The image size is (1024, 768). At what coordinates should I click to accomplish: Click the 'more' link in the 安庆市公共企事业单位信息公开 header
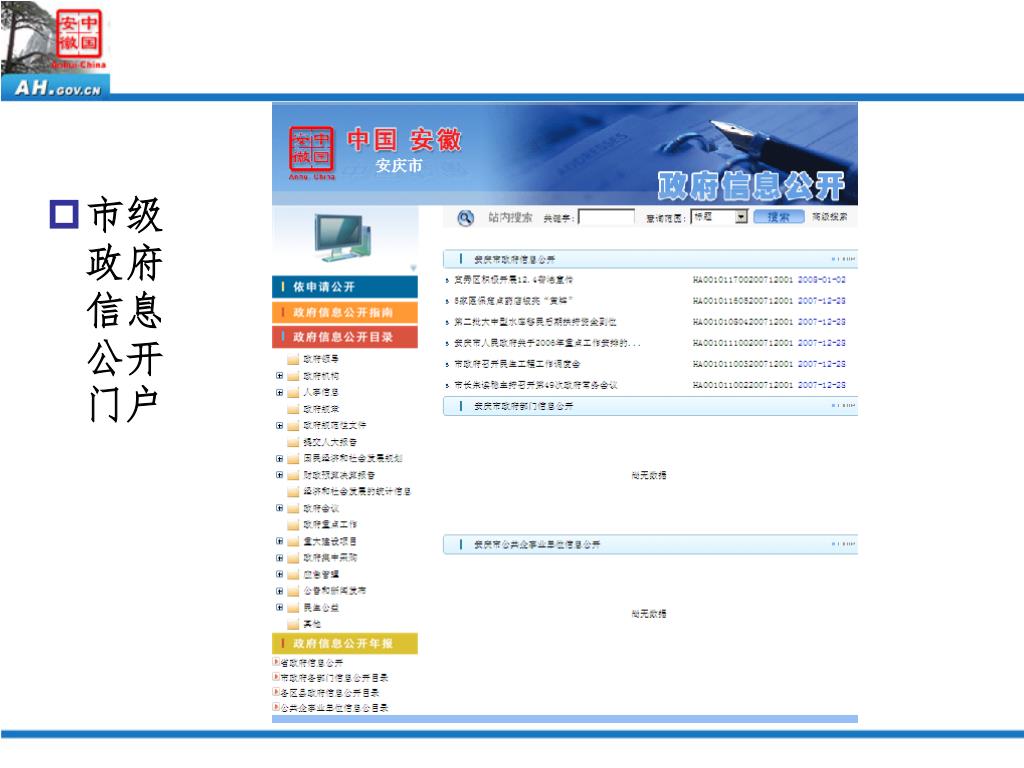click(x=843, y=544)
